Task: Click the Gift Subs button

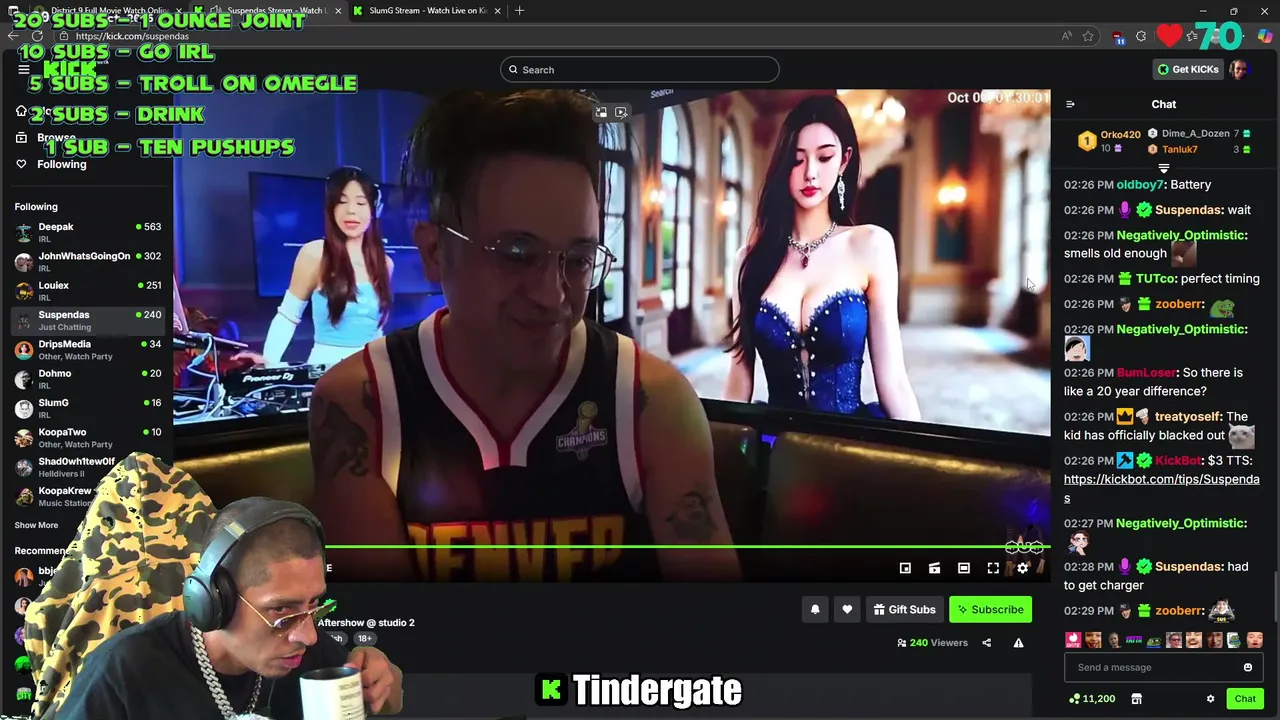Action: click(904, 609)
